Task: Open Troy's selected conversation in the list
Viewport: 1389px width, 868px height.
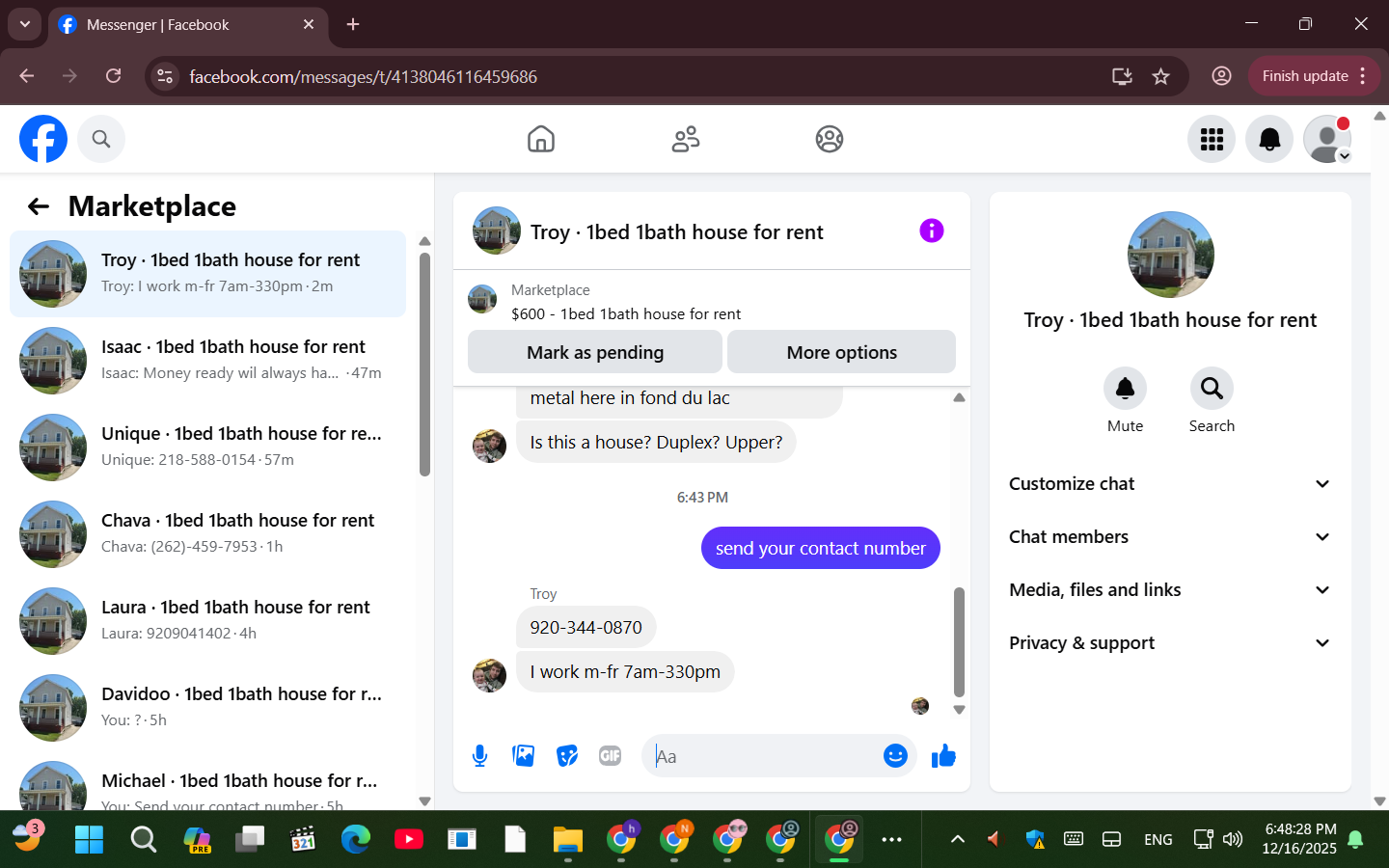Action: pyautogui.click(x=207, y=274)
